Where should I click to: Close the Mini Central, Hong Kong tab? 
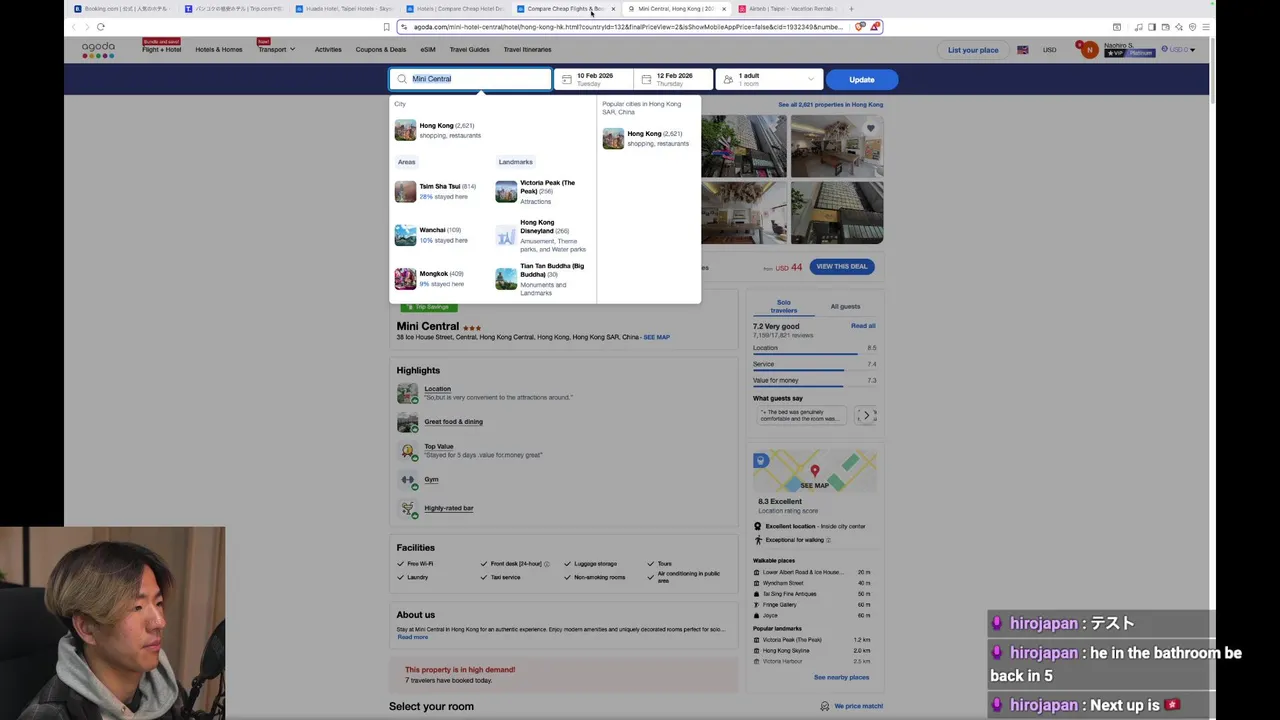point(724,9)
